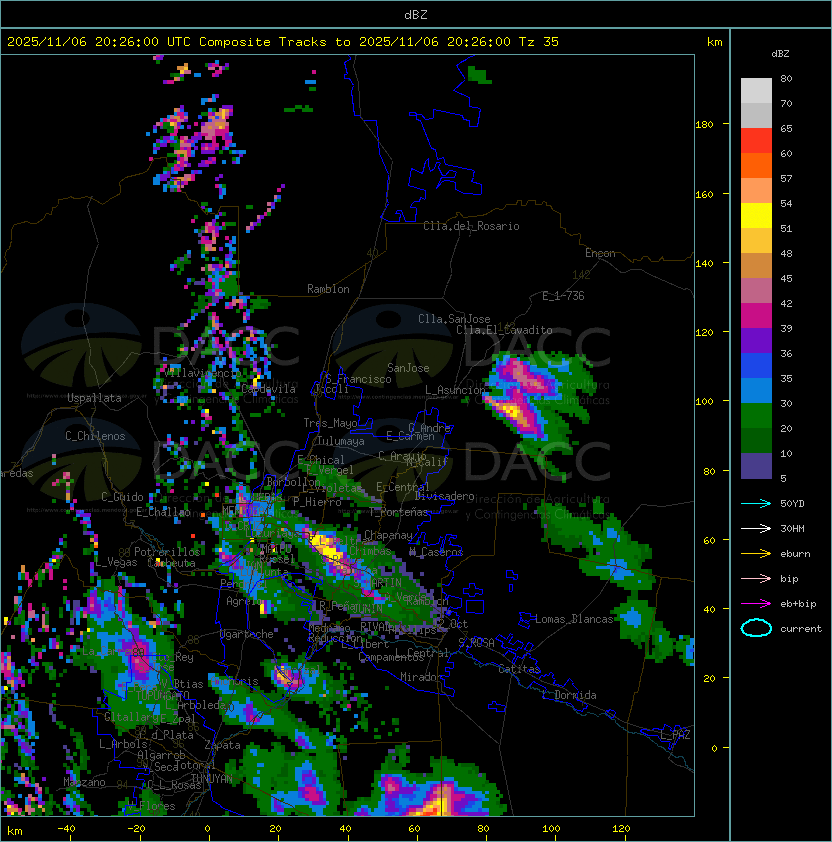Click the 'eburn' legend label
This screenshot has width=832, height=842.
795,554
